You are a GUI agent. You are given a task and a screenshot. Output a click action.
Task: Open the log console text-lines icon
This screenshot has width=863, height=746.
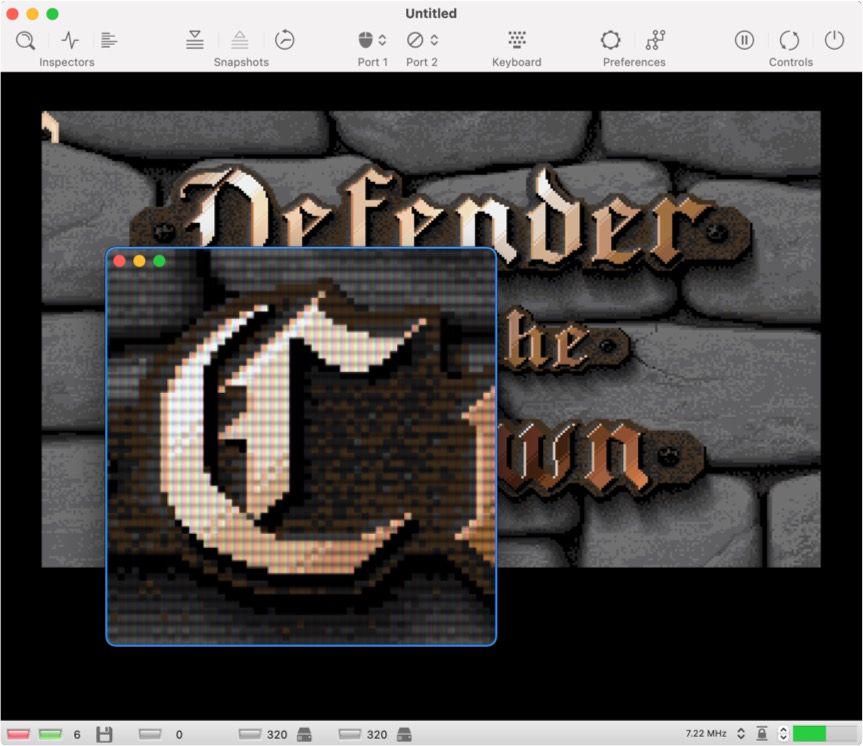(109, 40)
